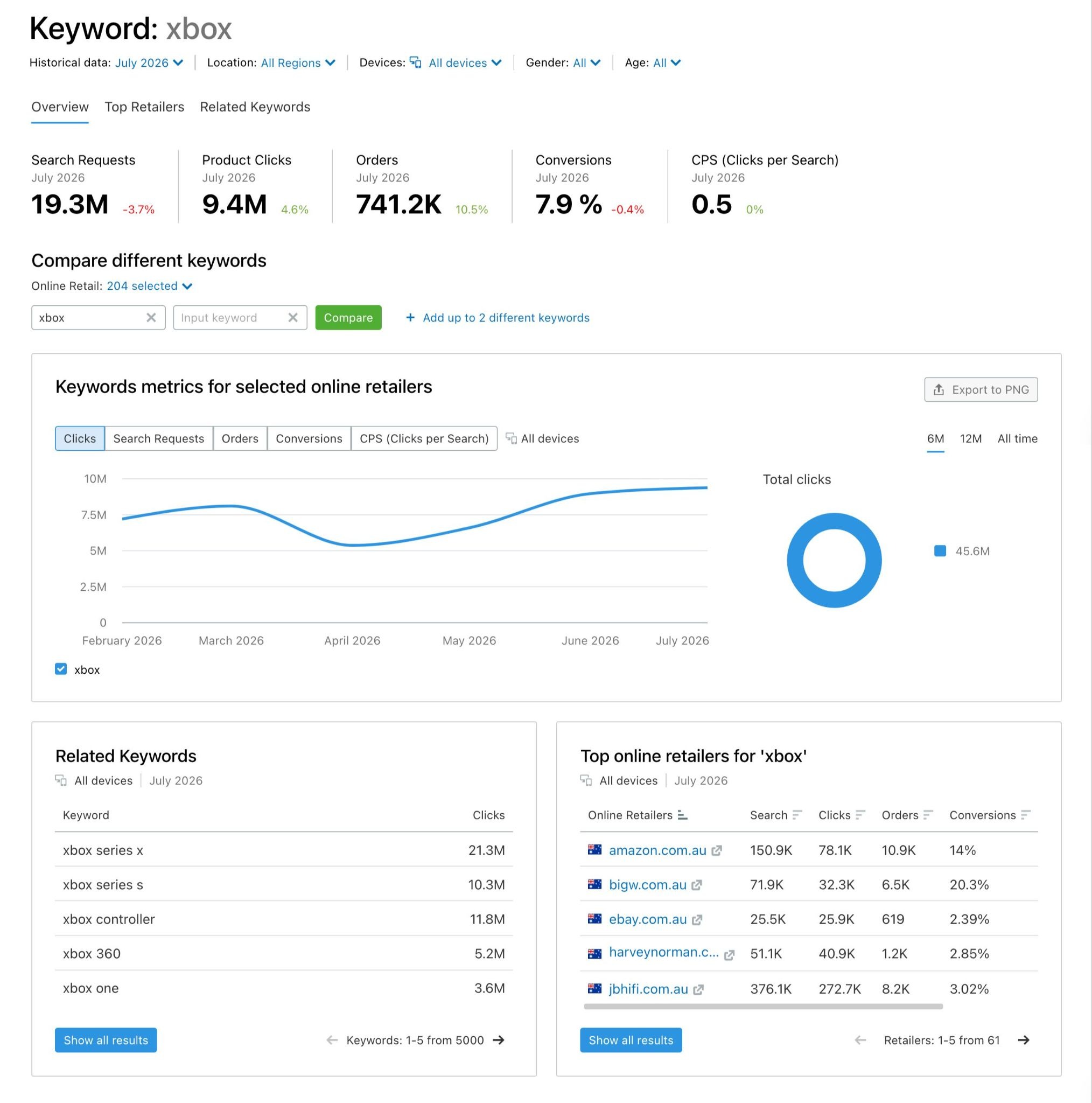Open Location All Regions dropdown

298,63
